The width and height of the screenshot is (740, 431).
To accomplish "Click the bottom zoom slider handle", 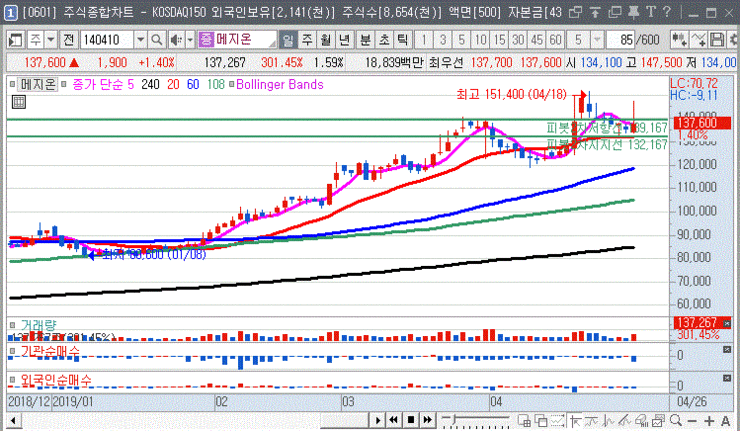I will tap(453, 418).
